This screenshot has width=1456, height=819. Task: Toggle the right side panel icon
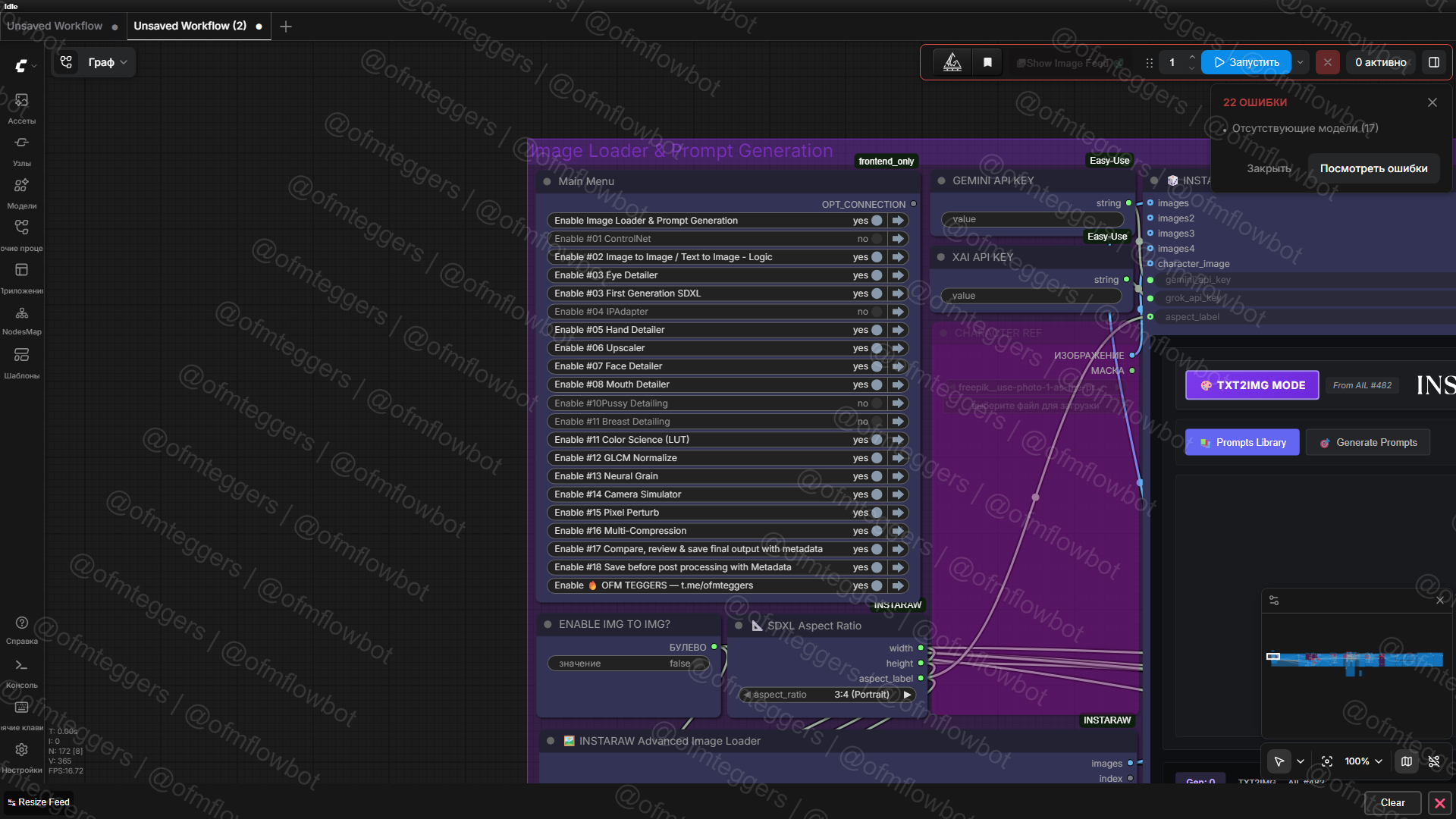1433,62
